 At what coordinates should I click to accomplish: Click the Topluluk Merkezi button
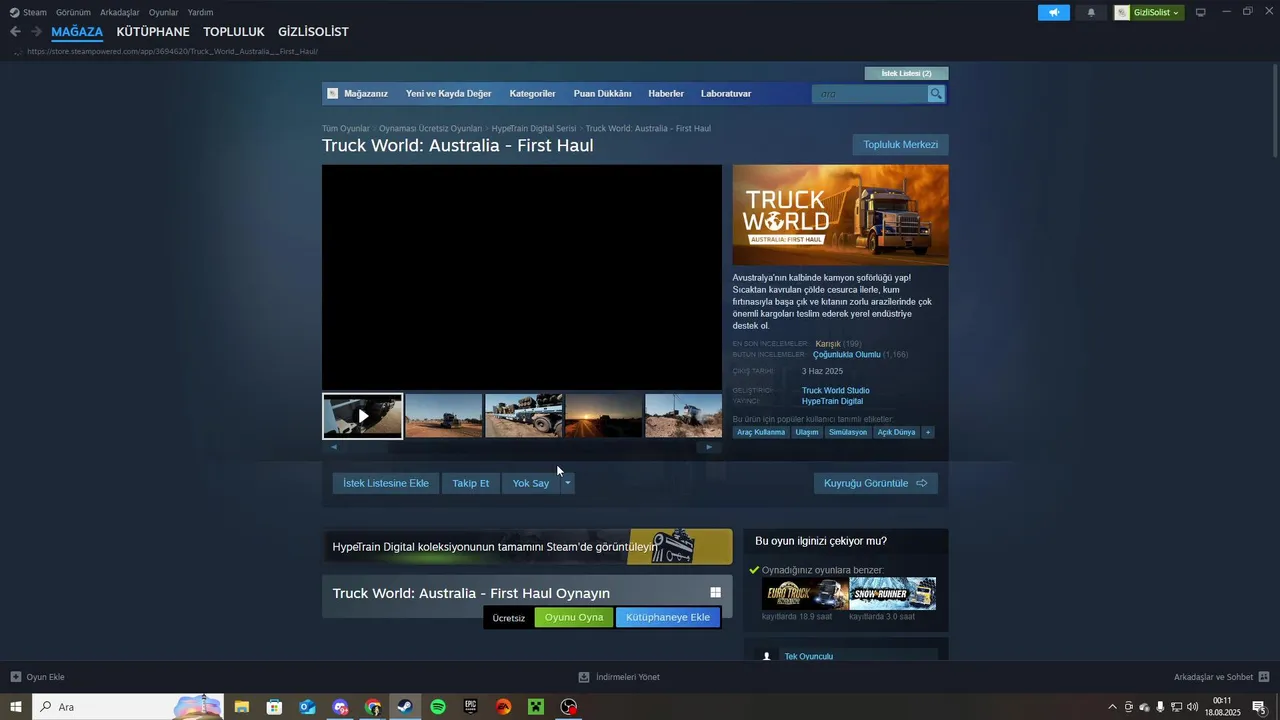(x=900, y=145)
